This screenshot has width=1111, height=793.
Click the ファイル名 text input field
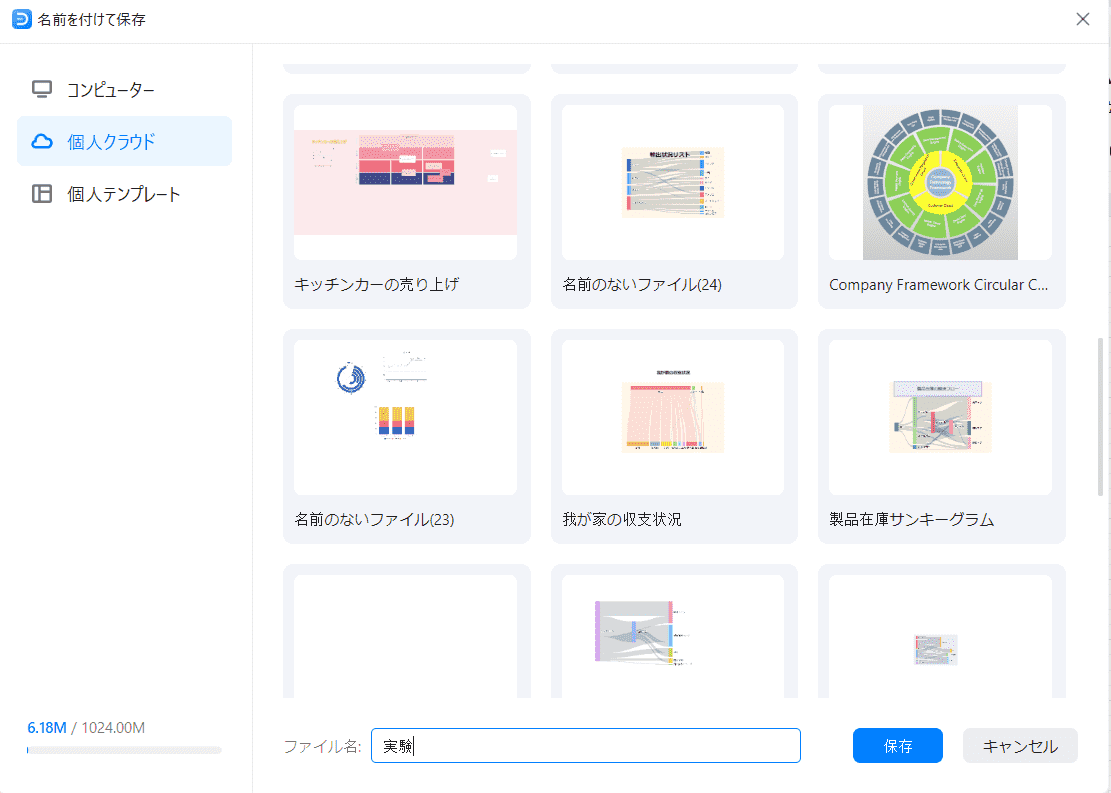585,746
